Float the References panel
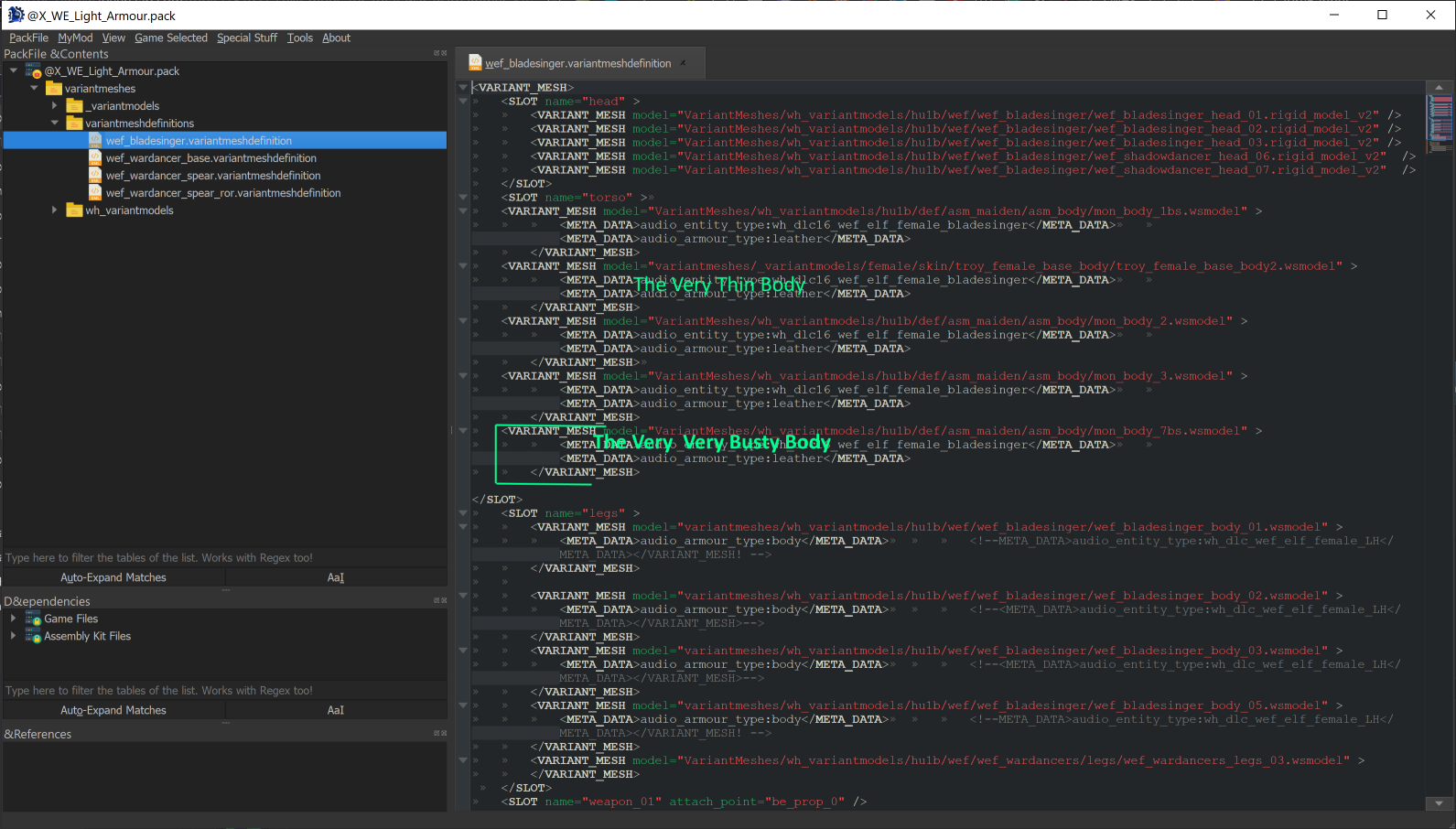 [x=437, y=733]
